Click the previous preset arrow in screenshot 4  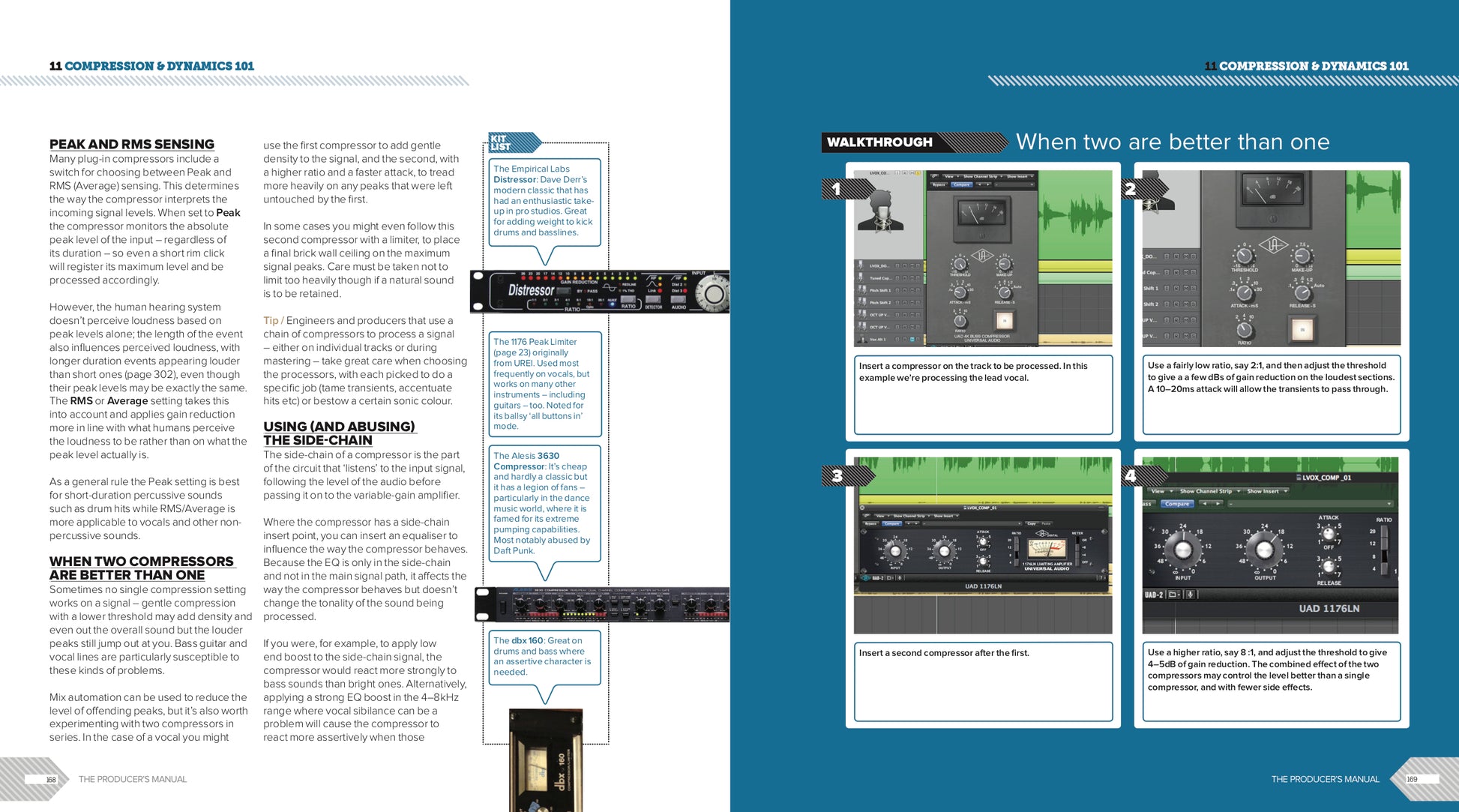1205,504
